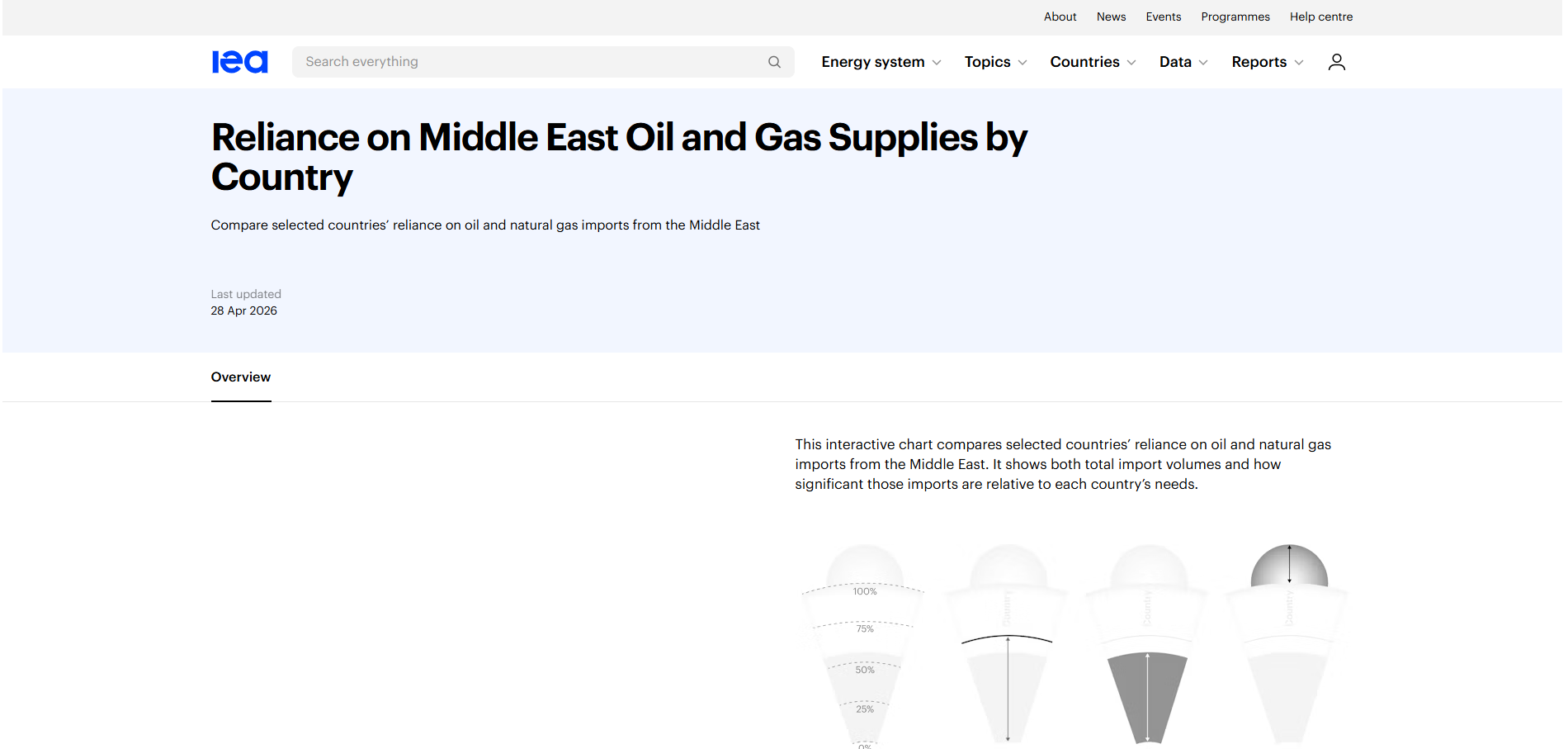This screenshot has width=1568, height=749.
Task: Expand the Data menu
Action: click(x=1183, y=62)
